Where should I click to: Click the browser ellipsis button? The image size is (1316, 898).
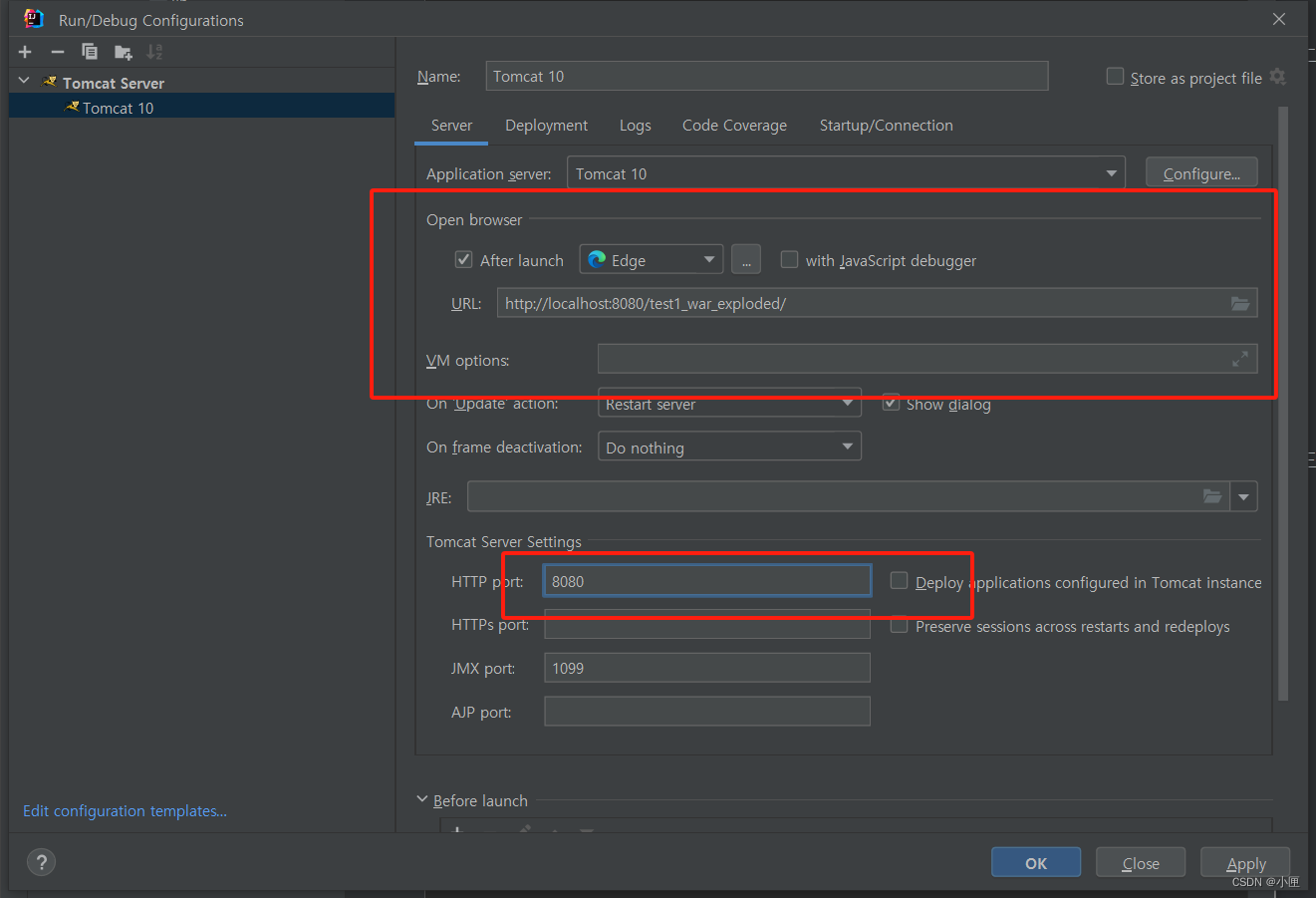pyautogui.click(x=746, y=260)
